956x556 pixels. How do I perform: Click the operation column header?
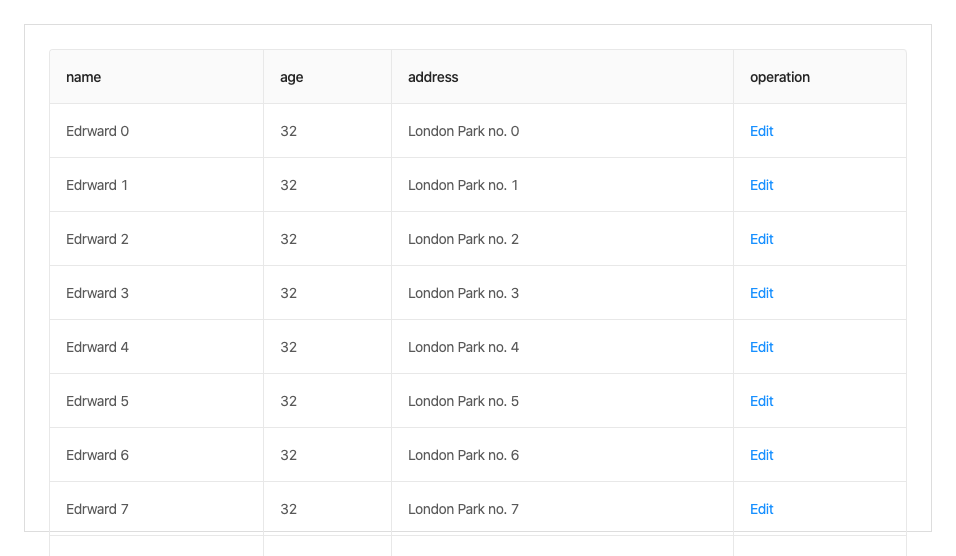pos(780,77)
